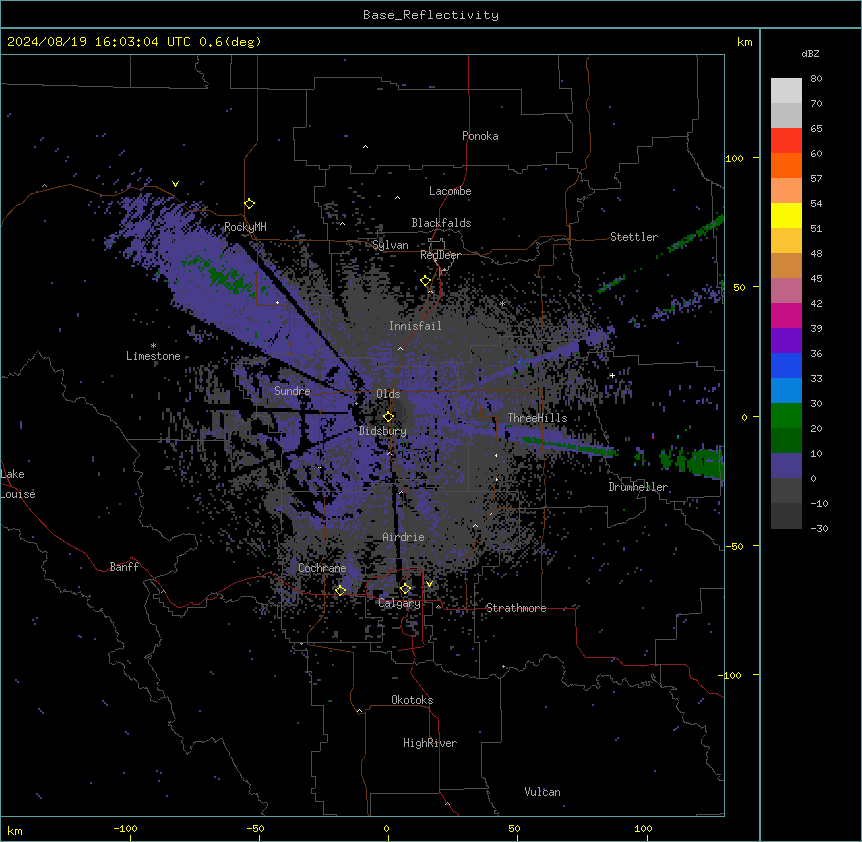Select the Innisfail label

pyautogui.click(x=415, y=326)
